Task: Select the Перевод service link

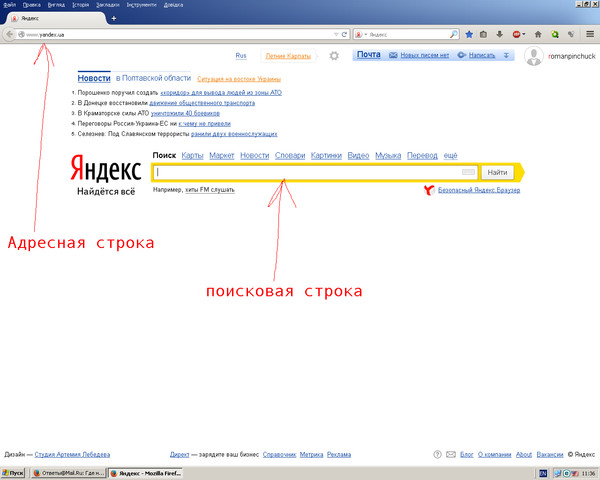Action: pyautogui.click(x=422, y=155)
